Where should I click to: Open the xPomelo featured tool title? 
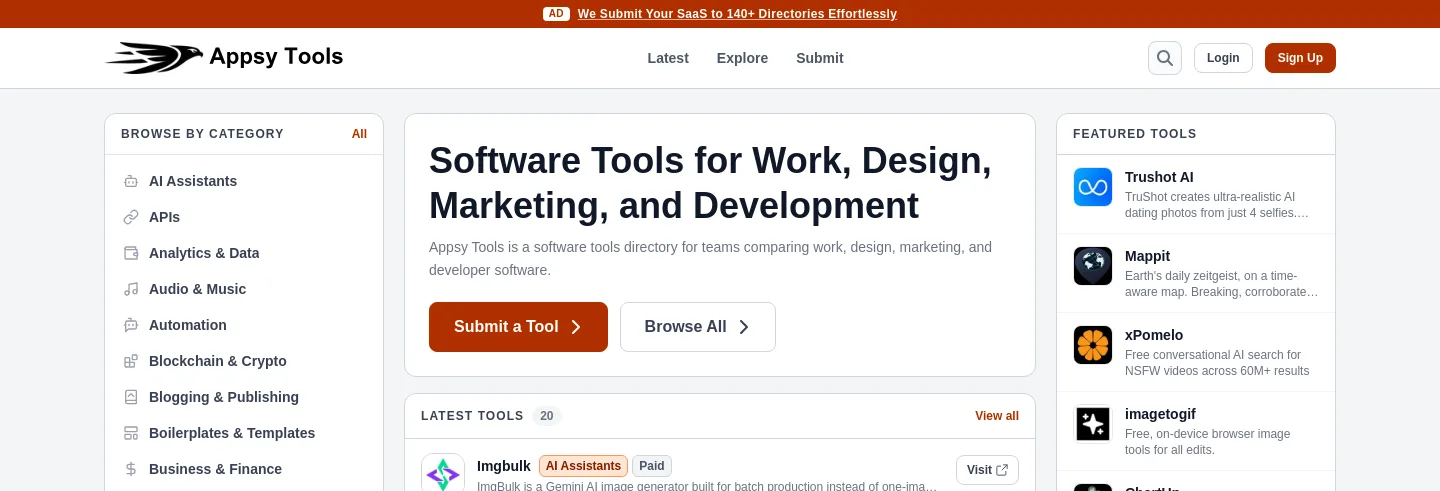tap(1154, 335)
